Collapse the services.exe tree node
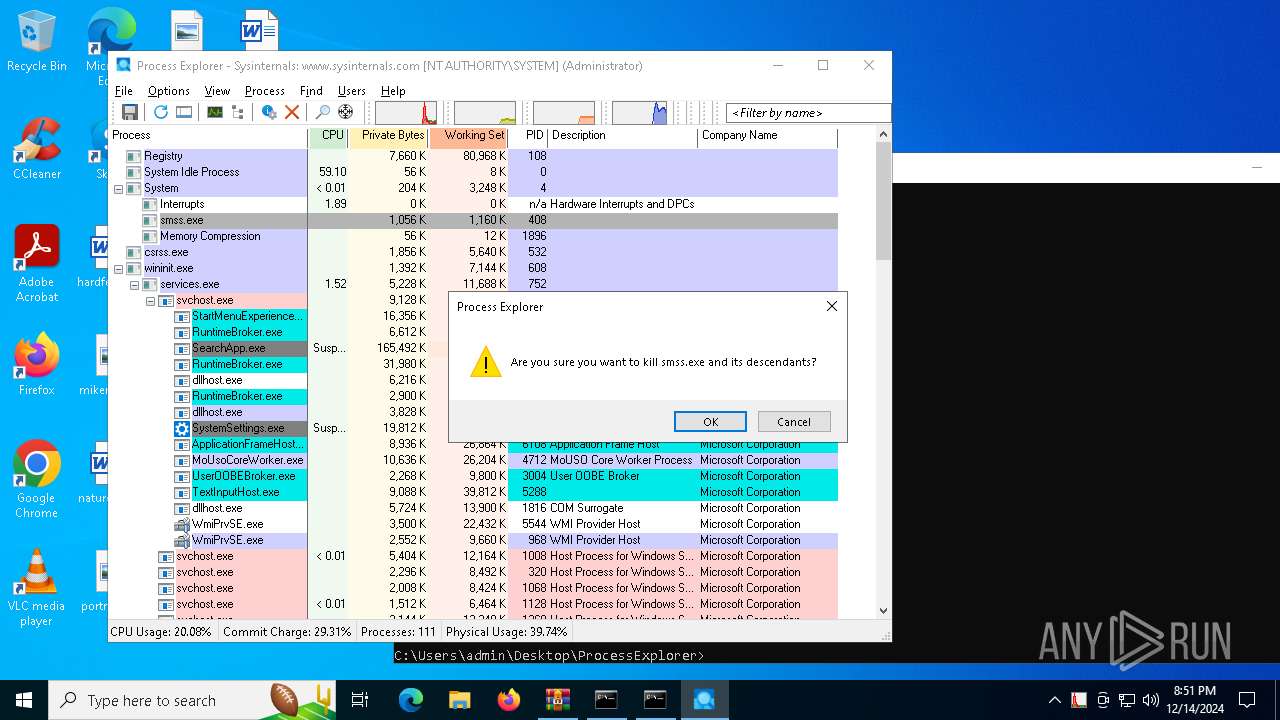Screen dimensions: 1280x720 (134, 284)
